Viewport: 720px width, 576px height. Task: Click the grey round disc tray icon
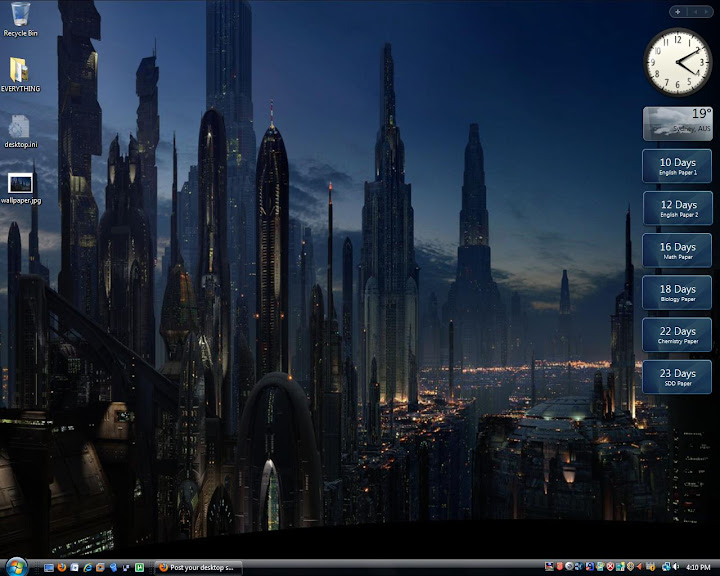(569, 566)
